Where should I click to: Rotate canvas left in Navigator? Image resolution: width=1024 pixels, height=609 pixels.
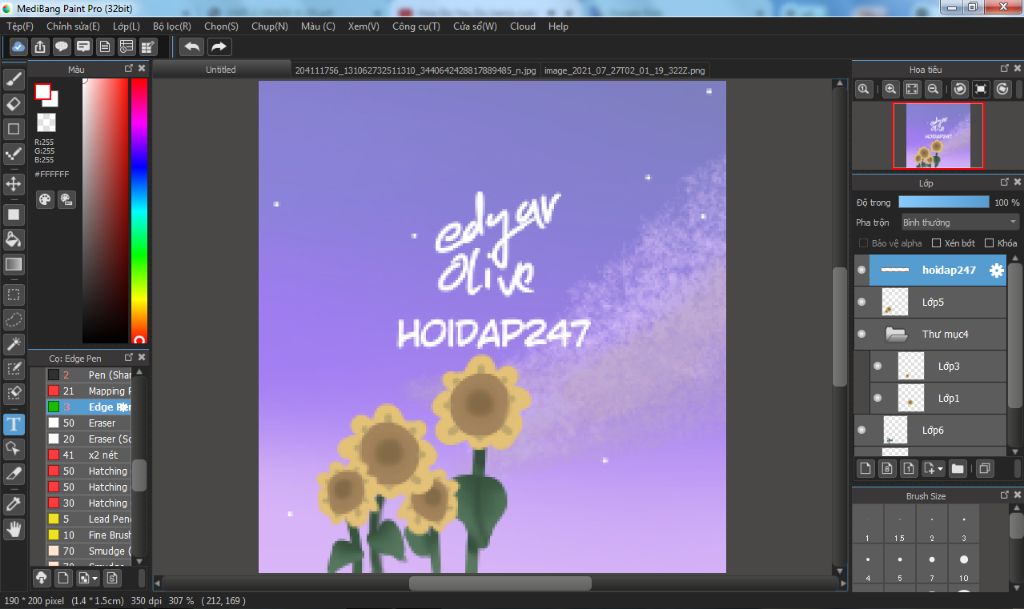959,89
